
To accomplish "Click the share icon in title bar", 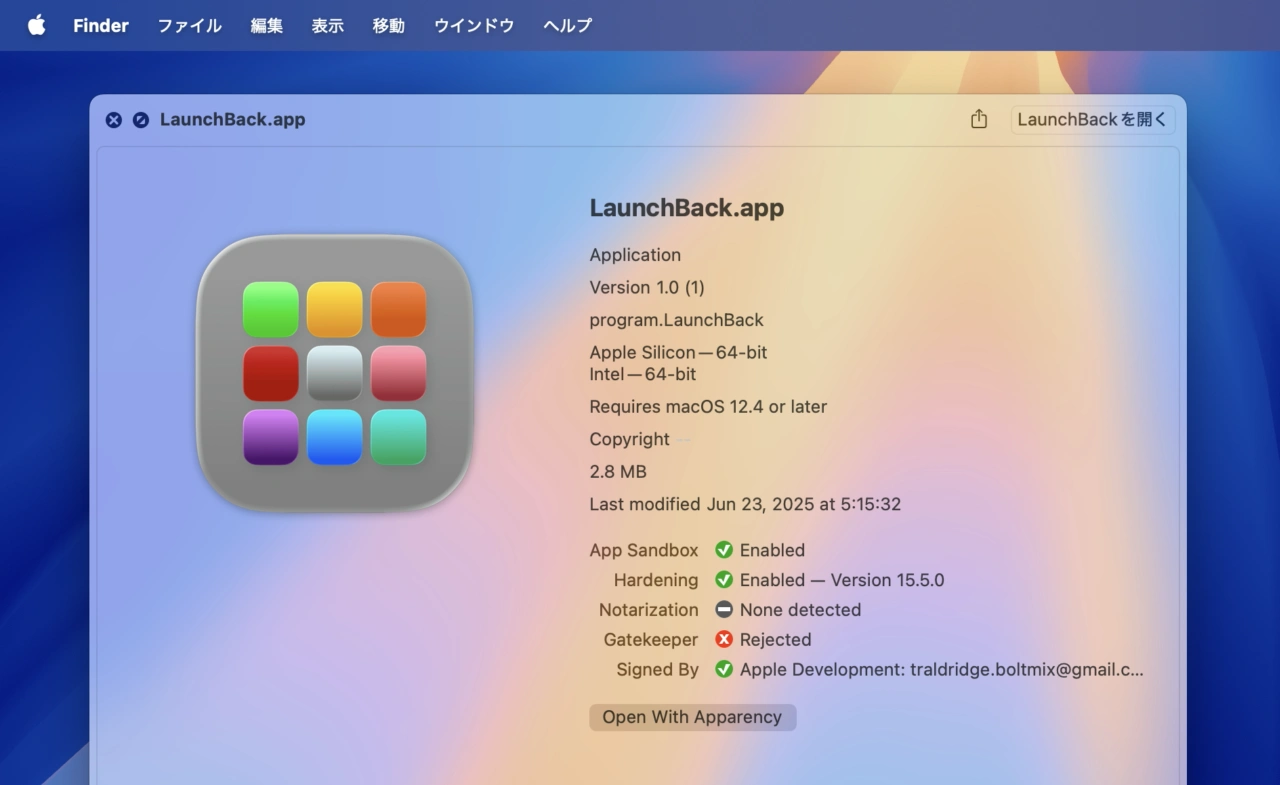I will click(x=978, y=119).
